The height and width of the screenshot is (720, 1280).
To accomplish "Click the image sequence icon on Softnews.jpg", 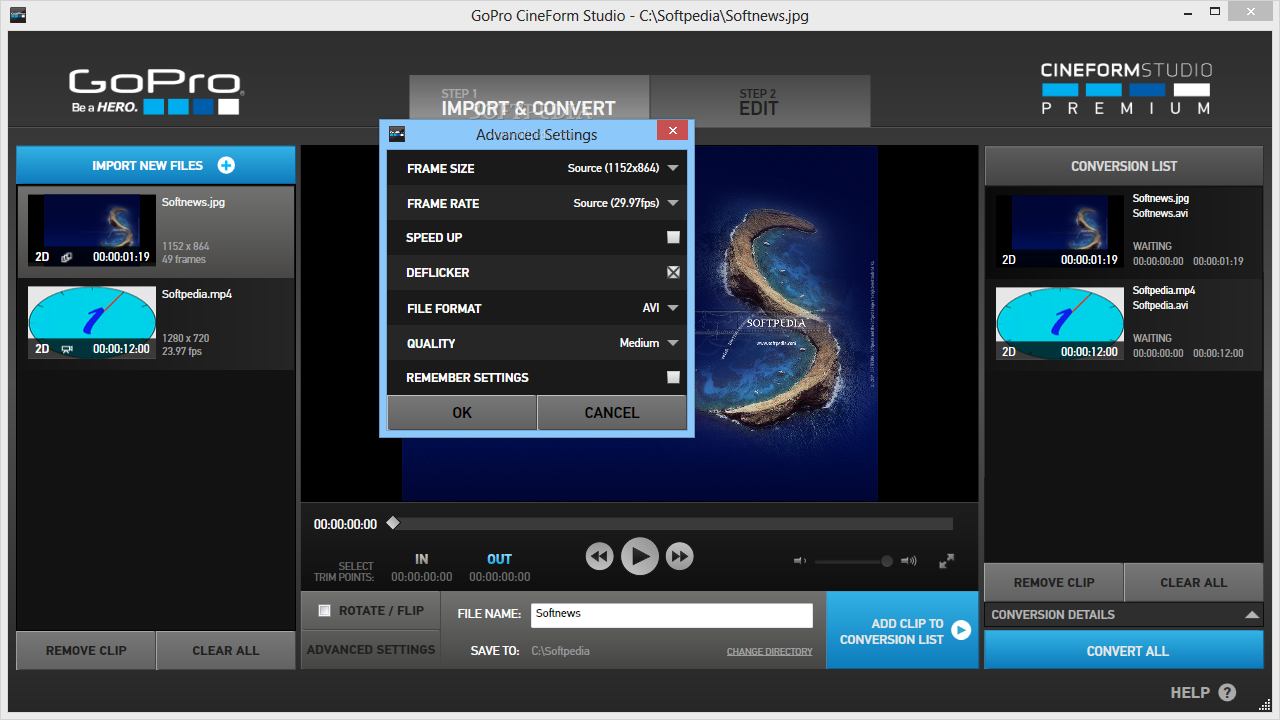I will pyautogui.click(x=66, y=257).
